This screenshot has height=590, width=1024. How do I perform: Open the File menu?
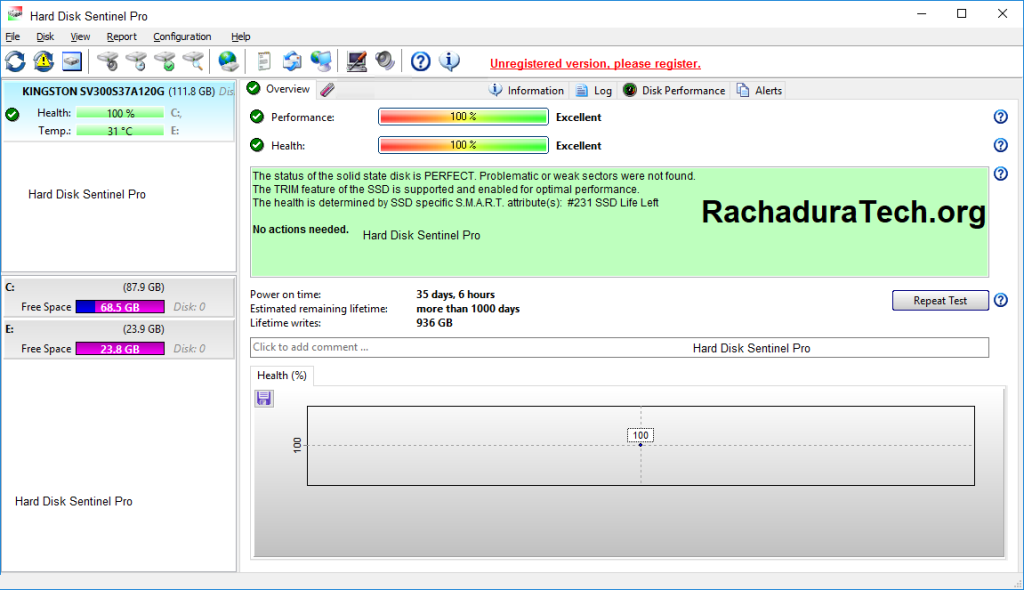(12, 37)
